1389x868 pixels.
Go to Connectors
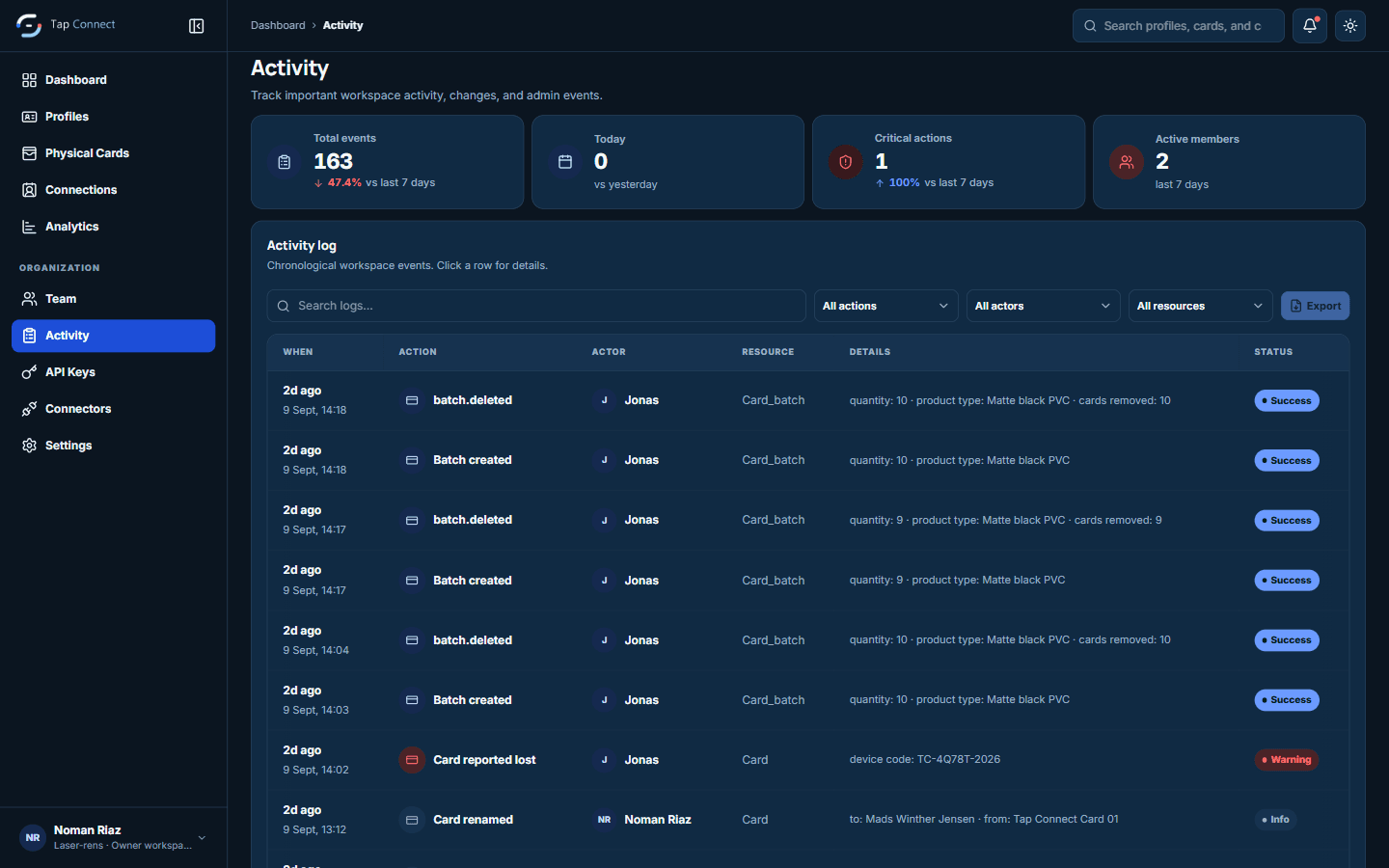pos(114,409)
